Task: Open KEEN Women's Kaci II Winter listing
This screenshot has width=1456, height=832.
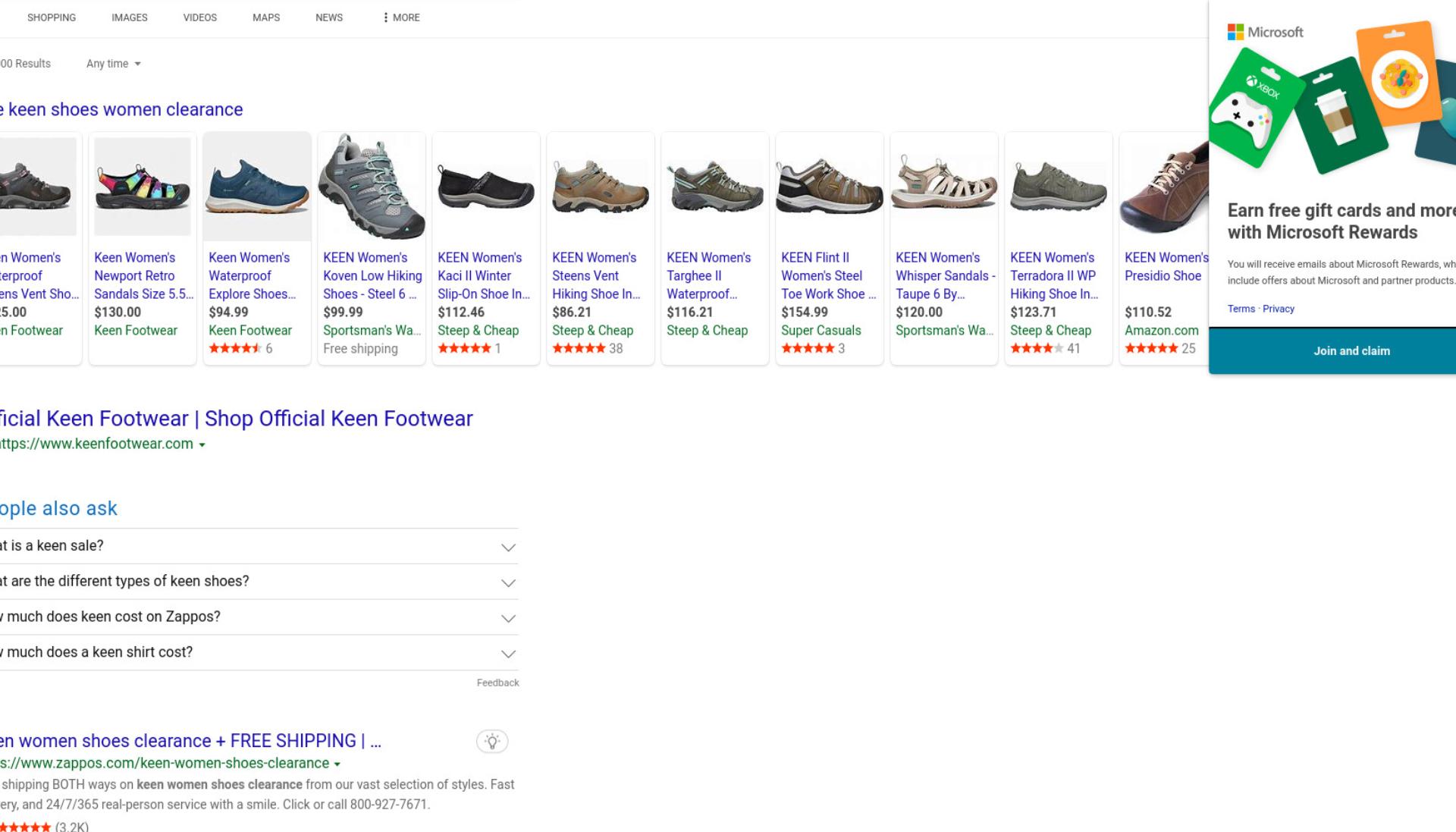Action: [484, 276]
